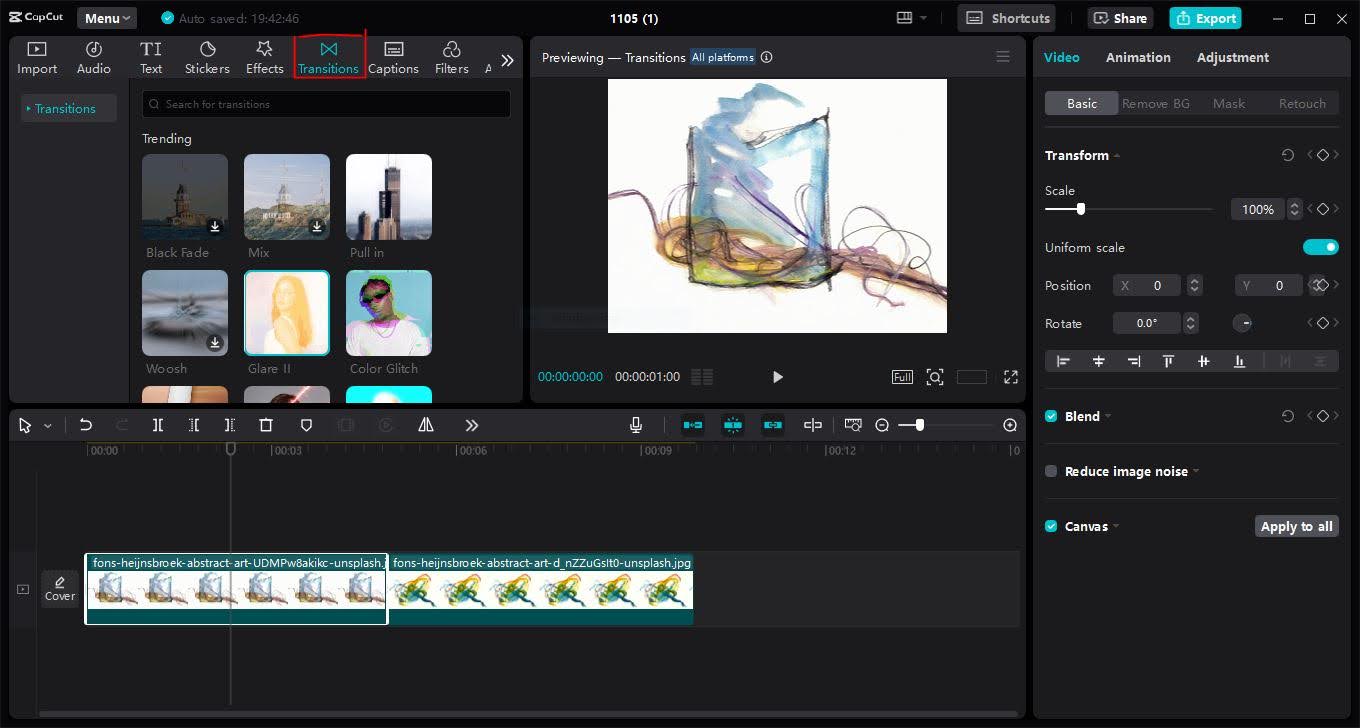Viewport: 1360px width, 728px height.
Task: Open the Filters panel
Action: pyautogui.click(x=451, y=58)
